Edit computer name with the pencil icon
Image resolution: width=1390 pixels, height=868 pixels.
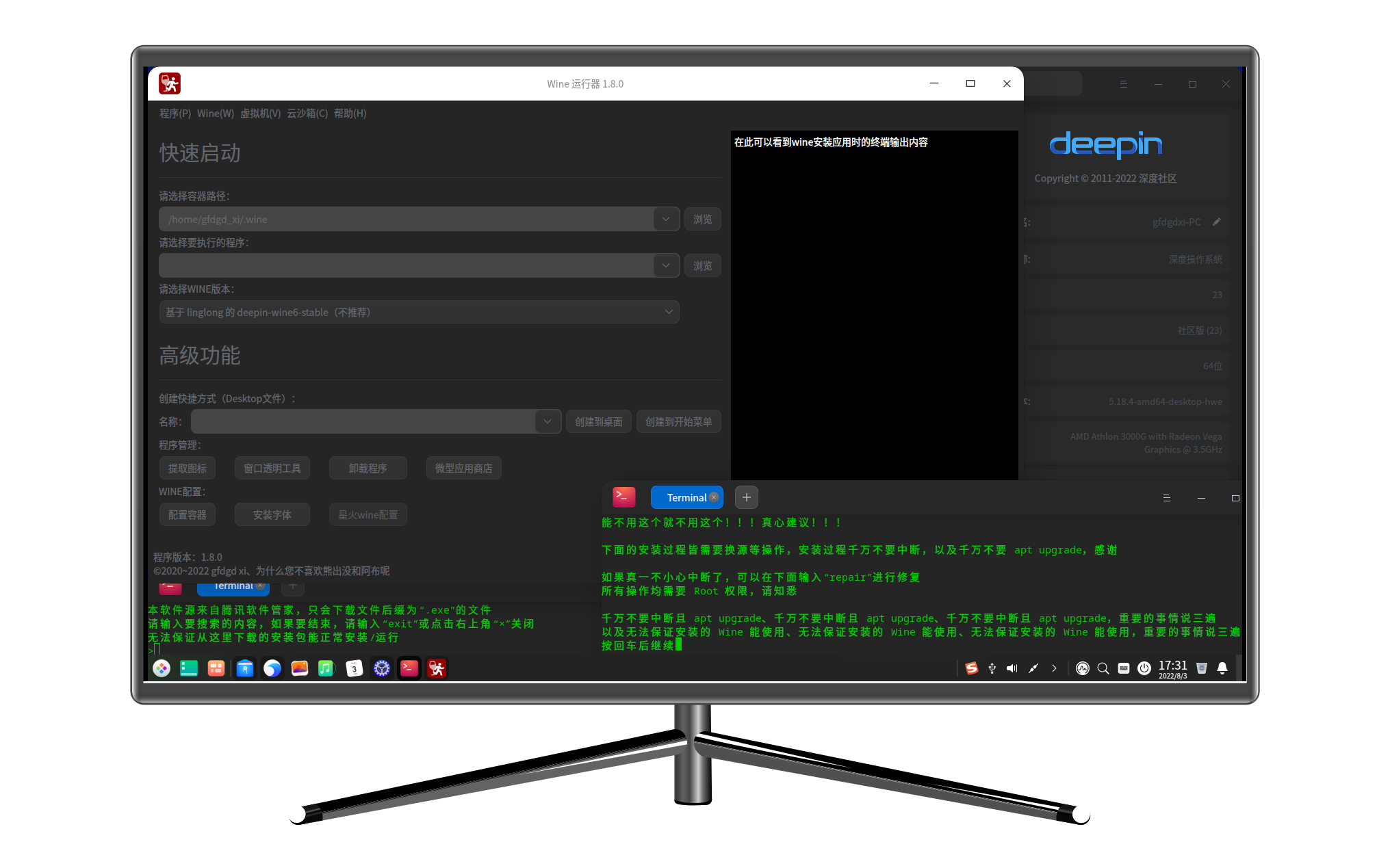click(1217, 222)
